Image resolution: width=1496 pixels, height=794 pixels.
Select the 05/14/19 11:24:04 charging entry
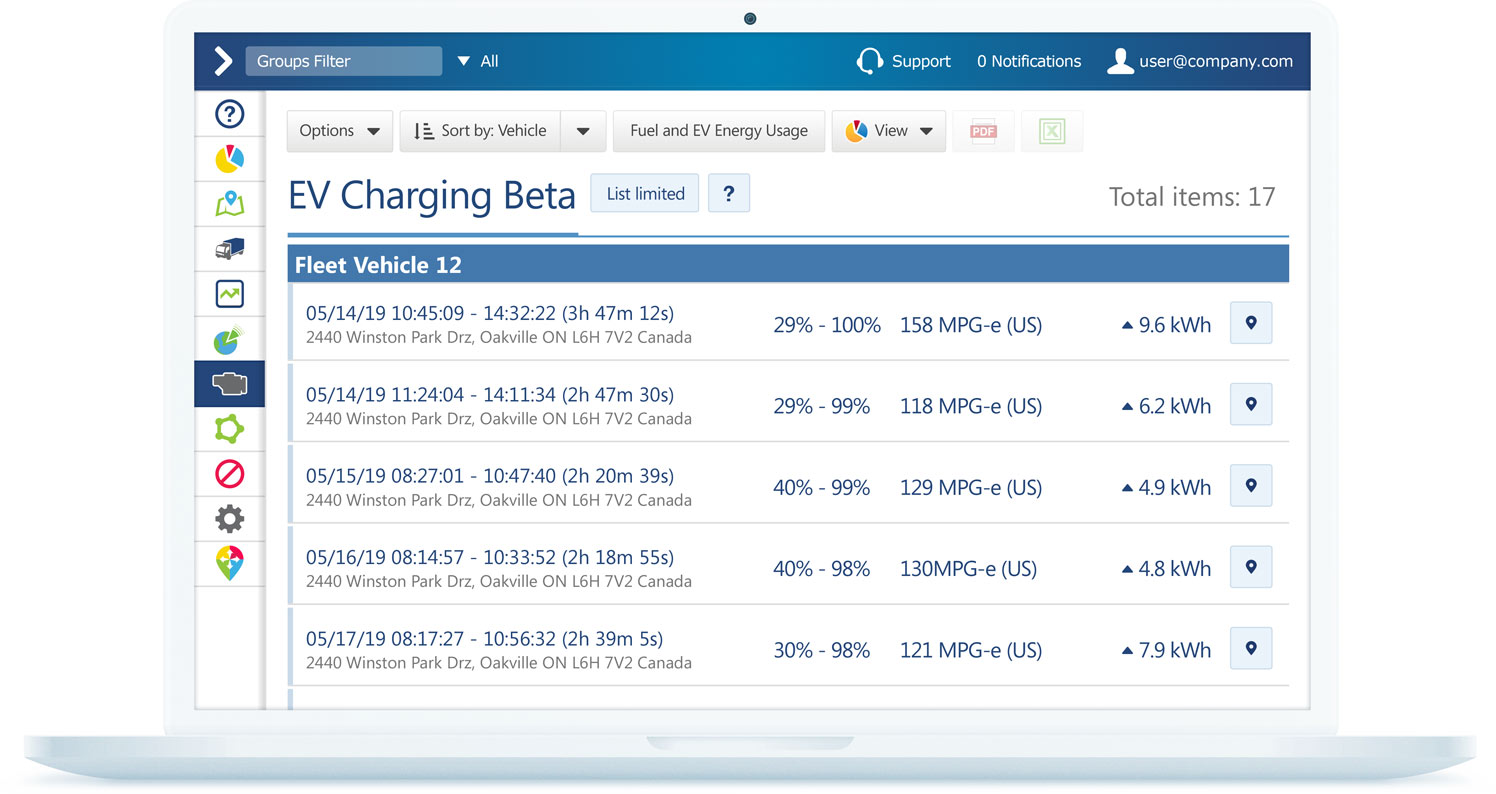click(788, 404)
